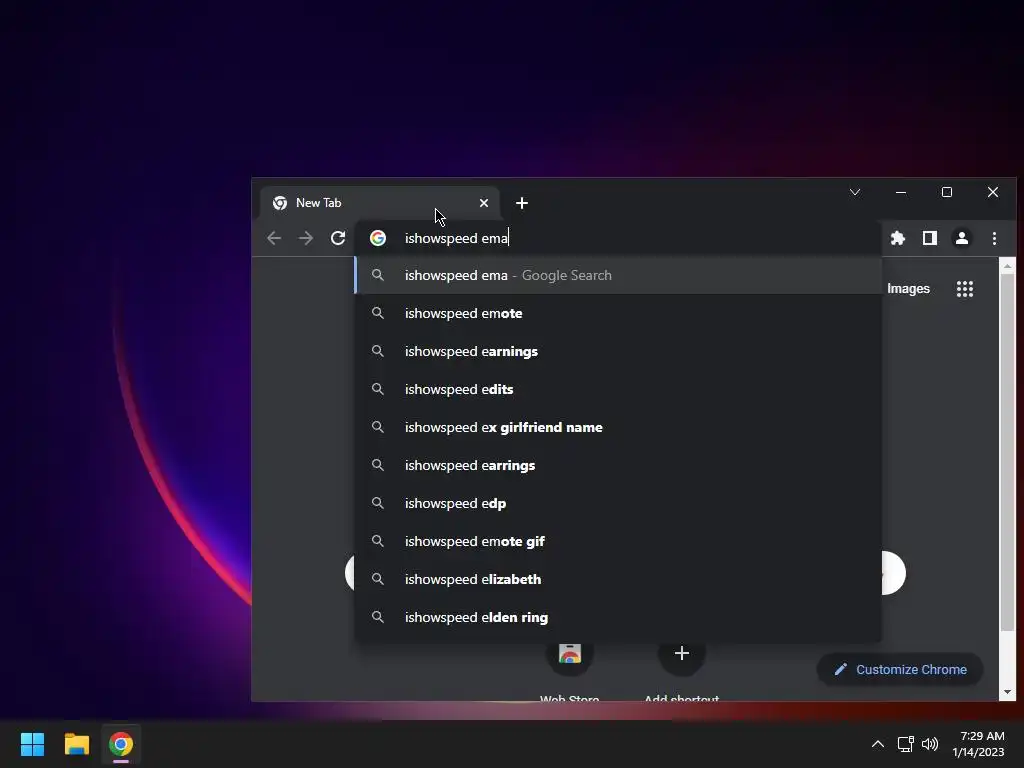Click the Chrome taskbar icon
This screenshot has width=1024, height=768.
tap(121, 744)
